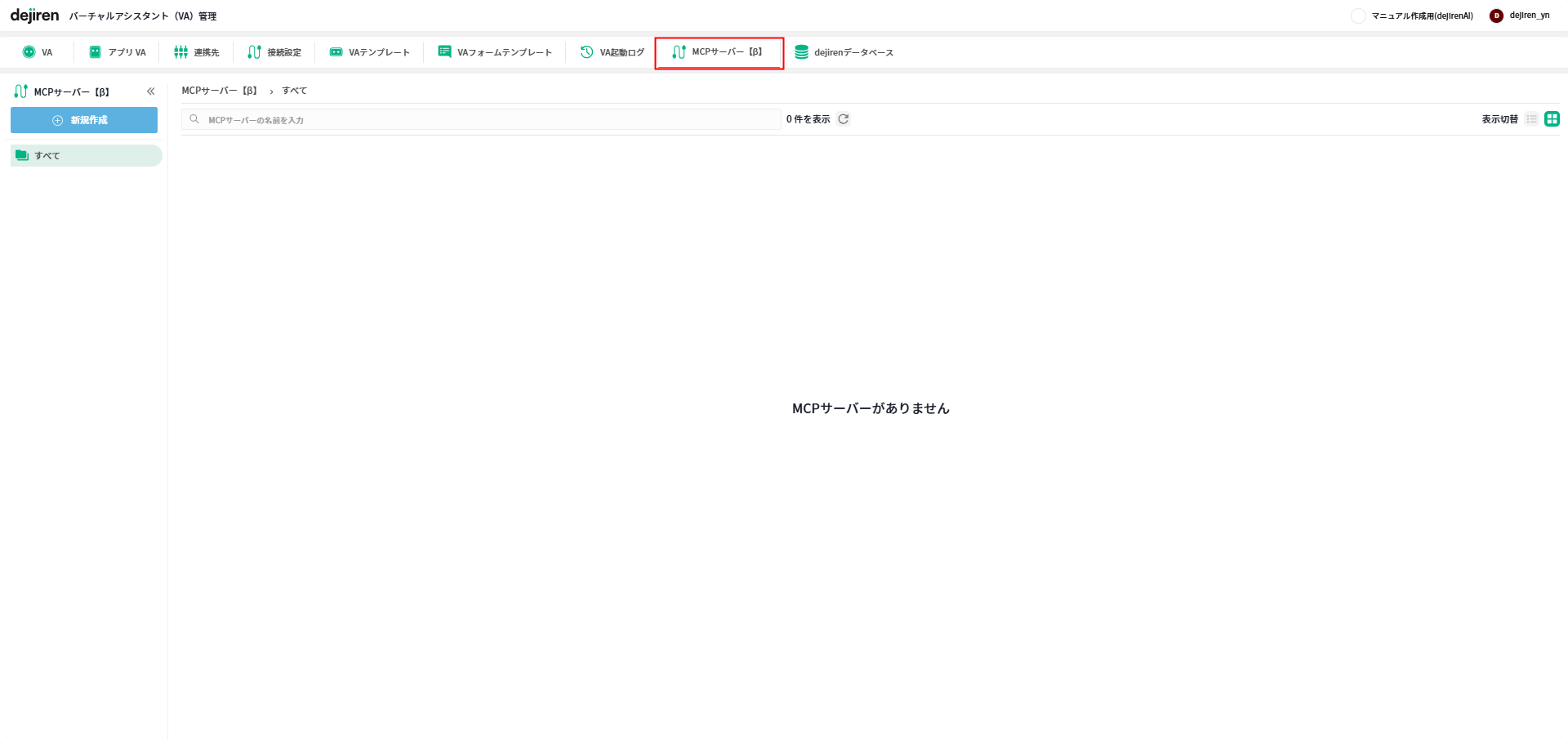Click the すべて breadcrumb link
This screenshot has width=1568, height=744.
tap(295, 91)
